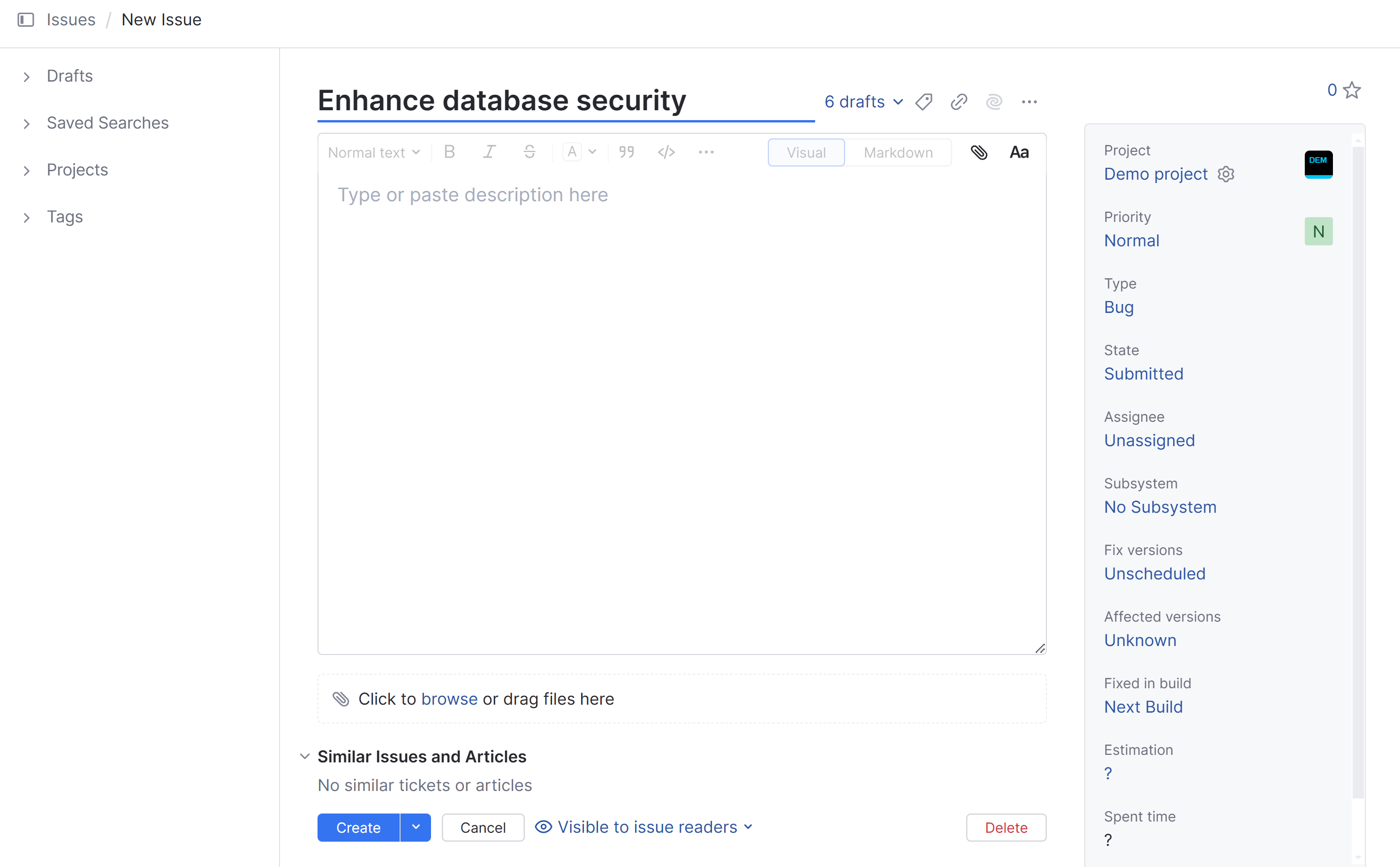Open the 6 drafts dropdown
The height and width of the screenshot is (867, 1400).
coord(863,102)
